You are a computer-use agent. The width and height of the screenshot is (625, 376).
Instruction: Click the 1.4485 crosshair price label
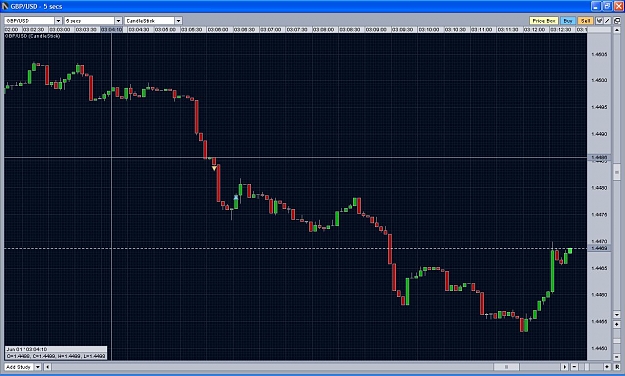coord(599,158)
